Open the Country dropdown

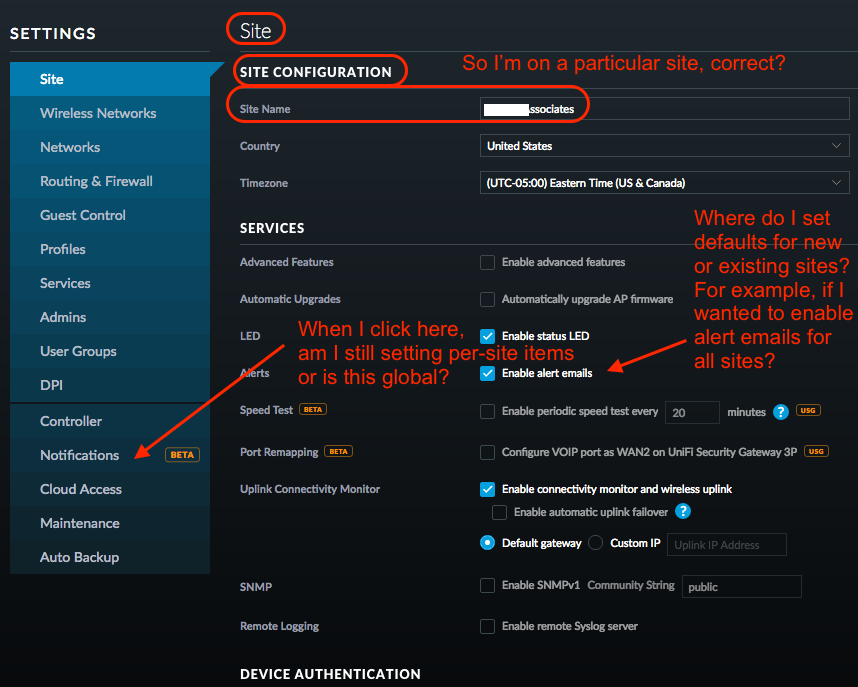pyautogui.click(x=664, y=146)
